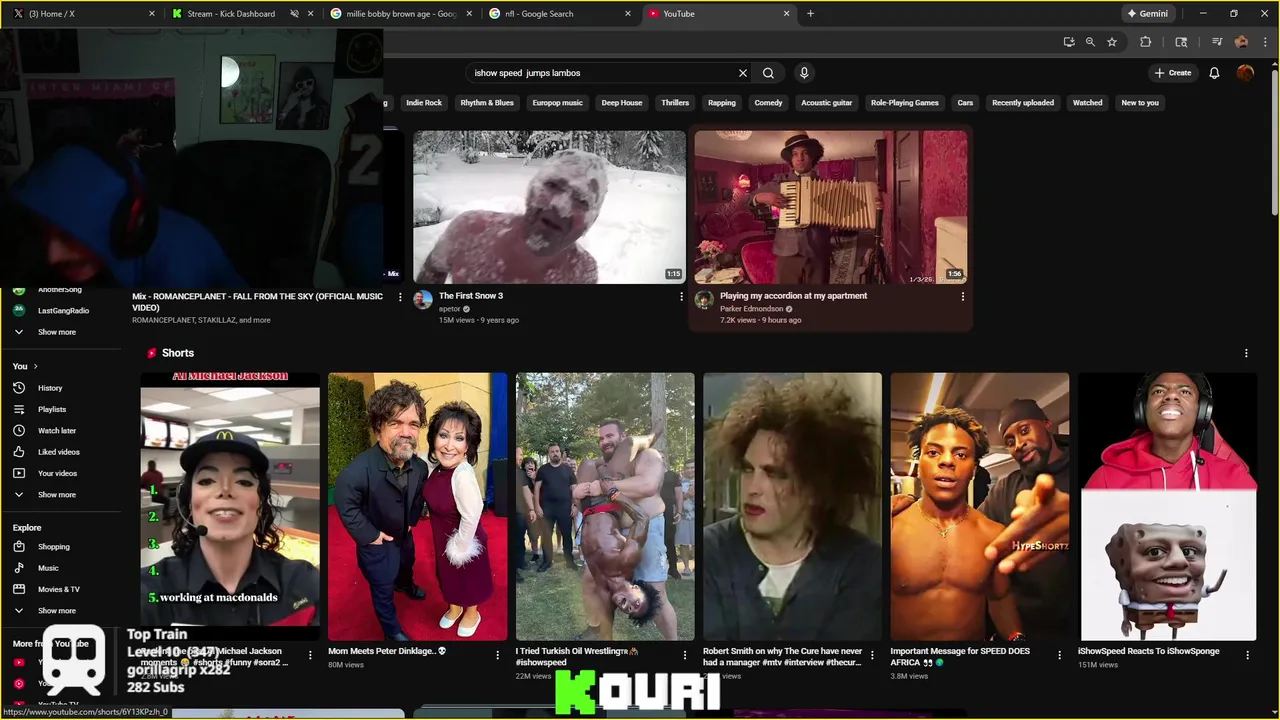Screen dimensions: 1280x720
Task: Open options menu for The First Snow 3
Action: (682, 297)
